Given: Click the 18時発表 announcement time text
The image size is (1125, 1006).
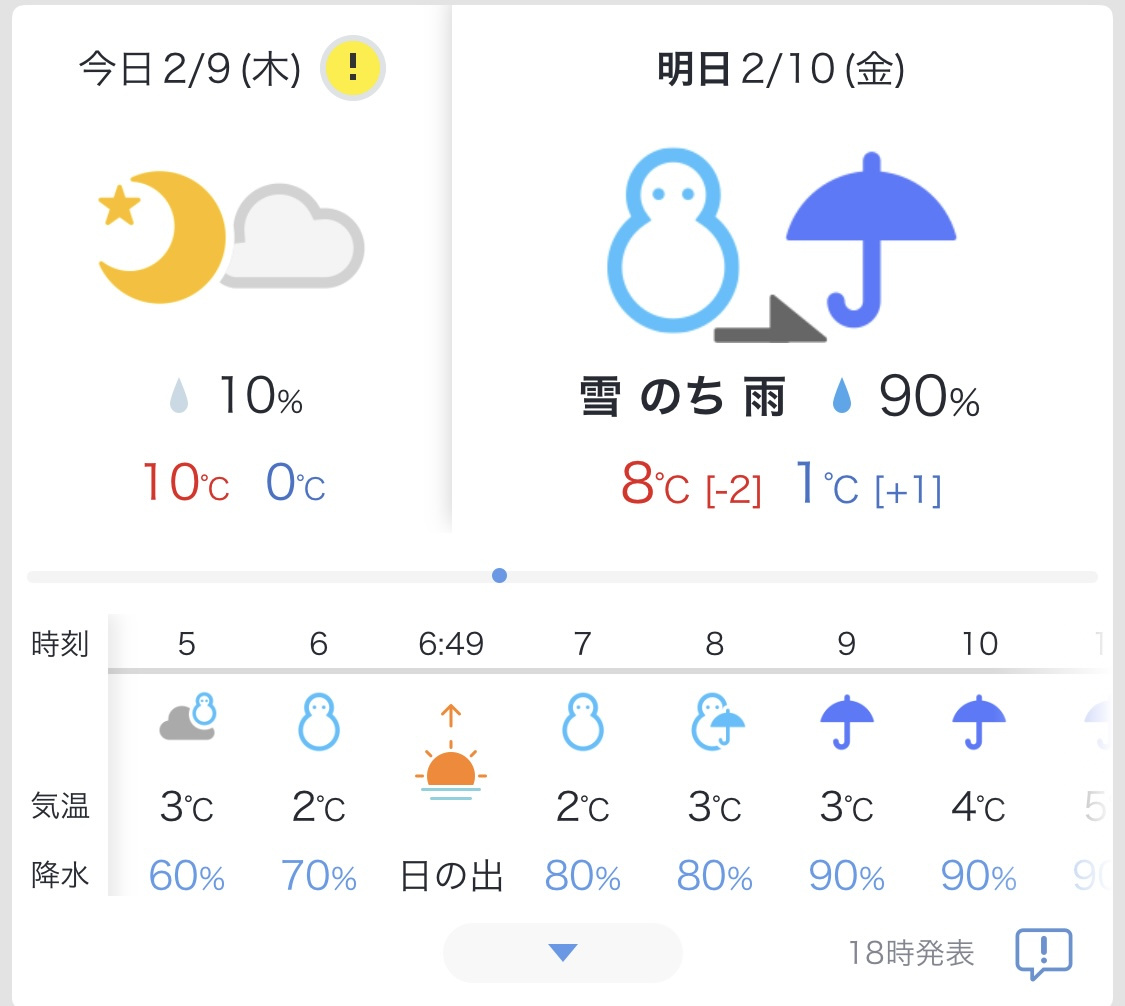Looking at the screenshot, I should [910, 953].
